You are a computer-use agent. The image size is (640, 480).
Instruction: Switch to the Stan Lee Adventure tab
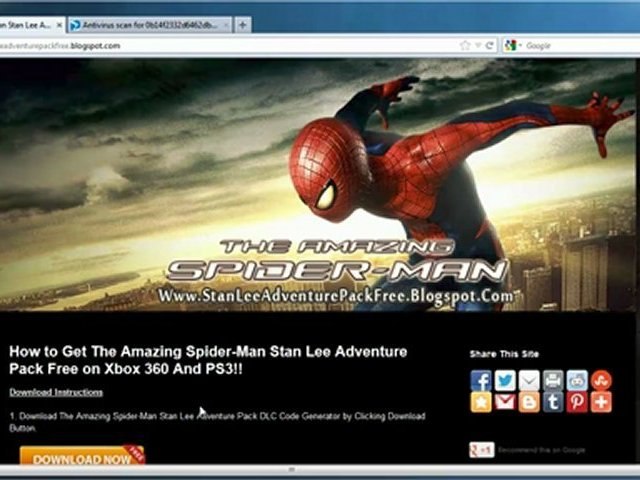click(x=31, y=25)
